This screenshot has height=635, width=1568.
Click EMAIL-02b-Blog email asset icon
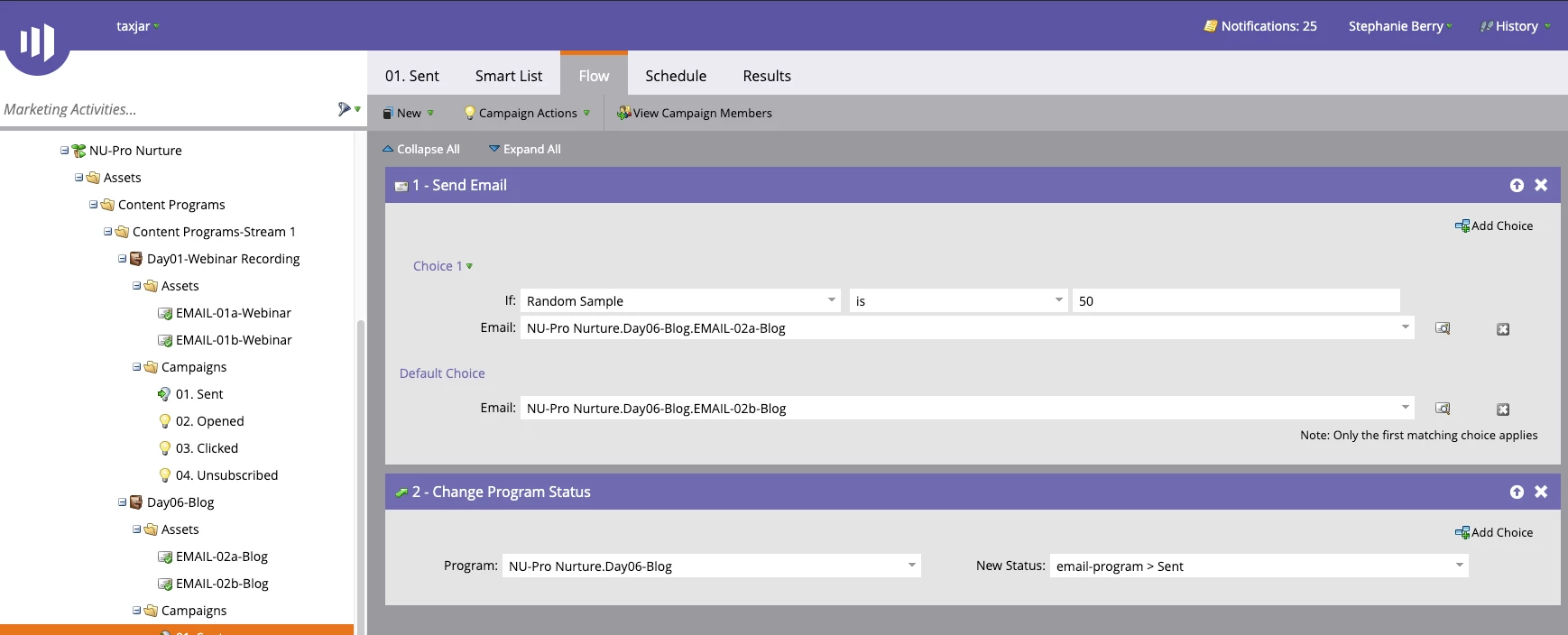click(165, 584)
